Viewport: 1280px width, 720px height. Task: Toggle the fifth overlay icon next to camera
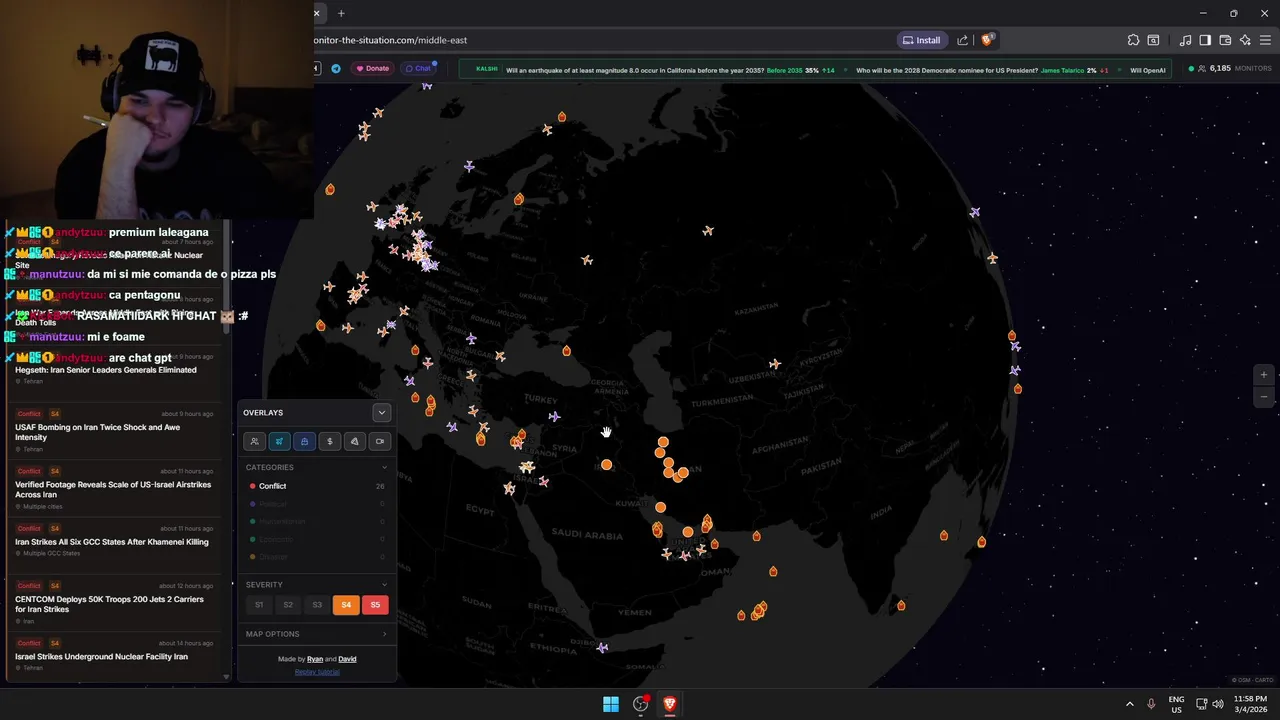354,441
